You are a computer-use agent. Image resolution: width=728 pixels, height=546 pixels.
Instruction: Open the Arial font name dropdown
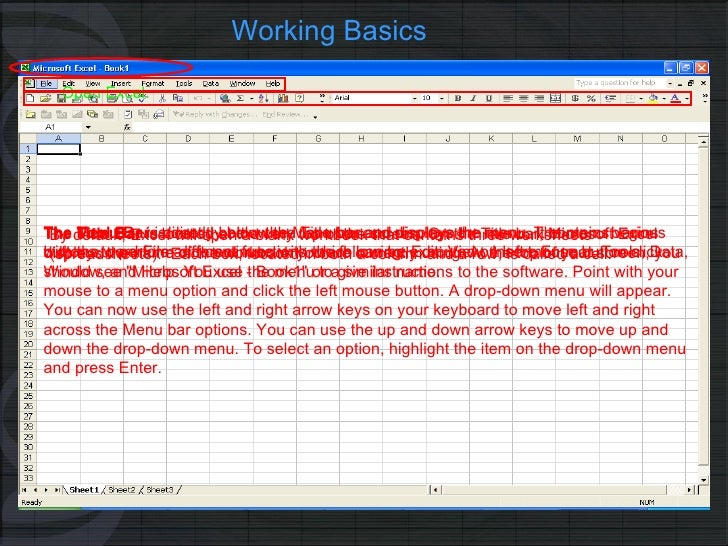click(415, 98)
